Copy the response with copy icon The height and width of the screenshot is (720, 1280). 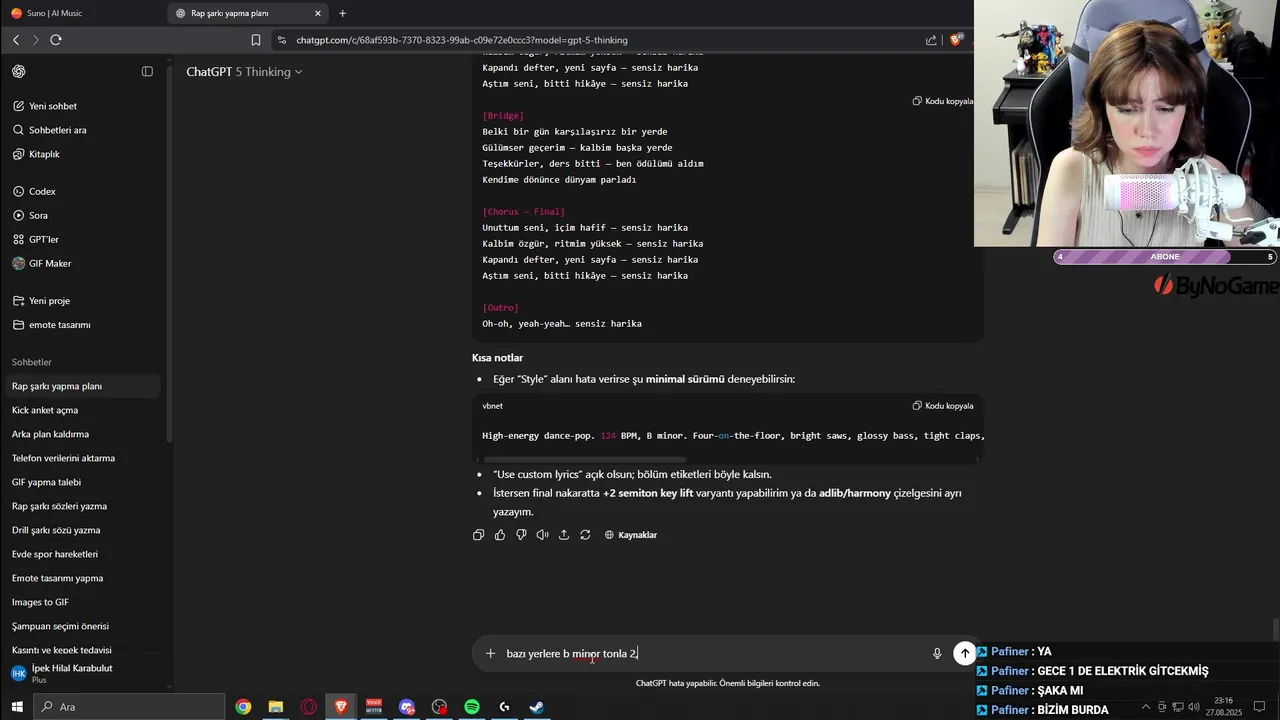478,535
